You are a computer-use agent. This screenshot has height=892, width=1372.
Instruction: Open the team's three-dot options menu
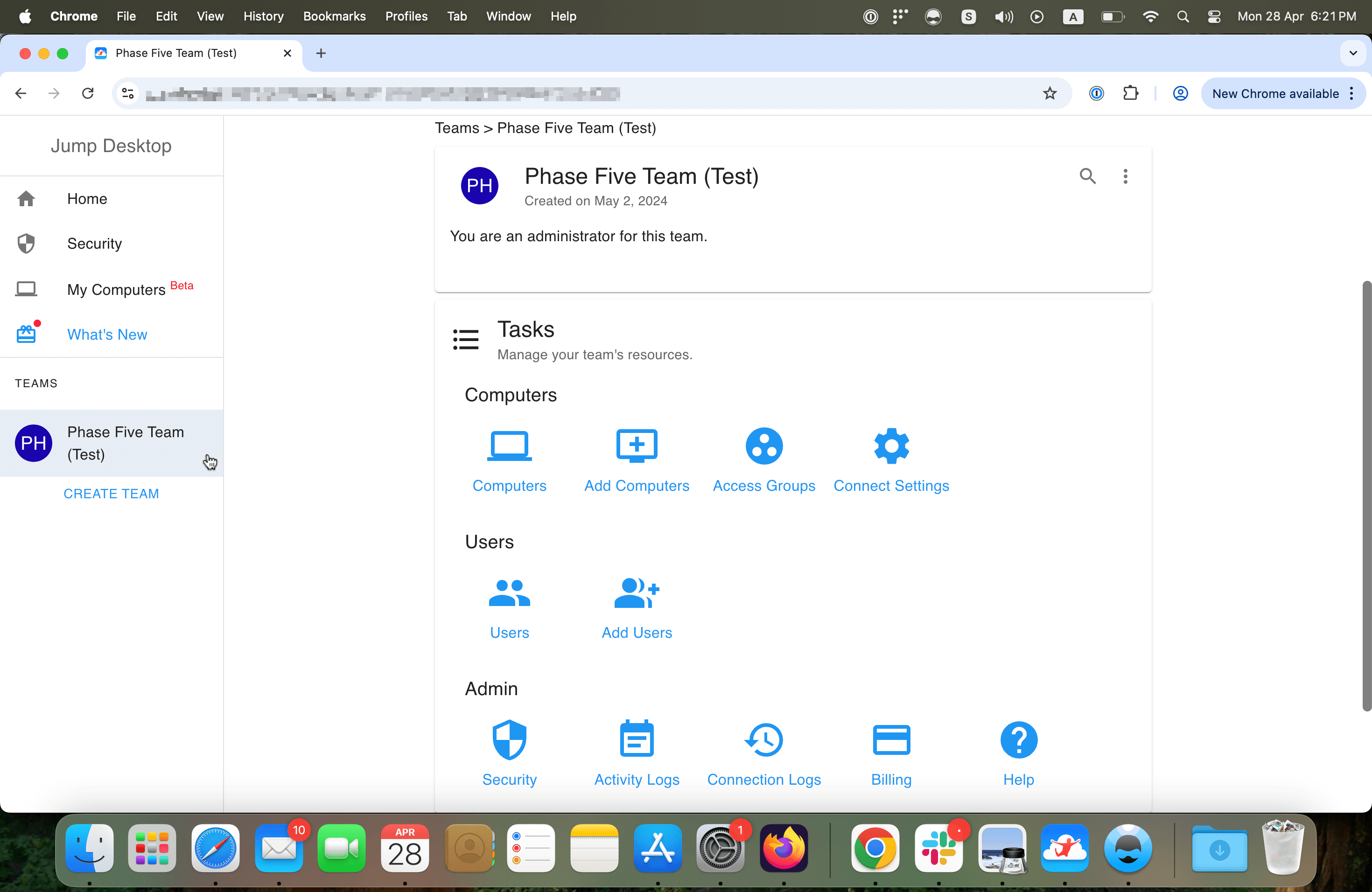(x=1125, y=176)
